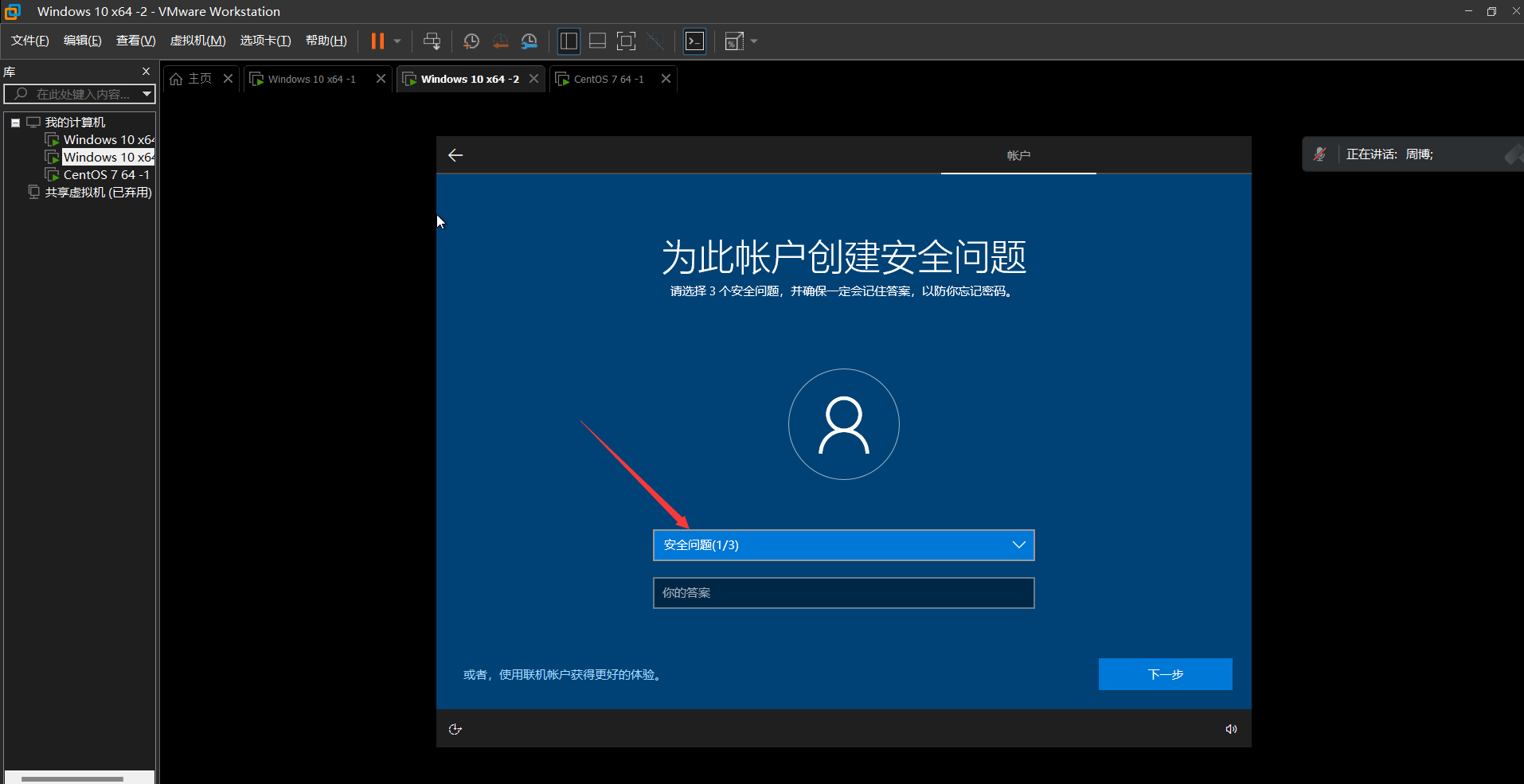Image resolution: width=1524 pixels, height=784 pixels.
Task: Select the highlighted Windows 10 x64 library entry
Action: 109,157
